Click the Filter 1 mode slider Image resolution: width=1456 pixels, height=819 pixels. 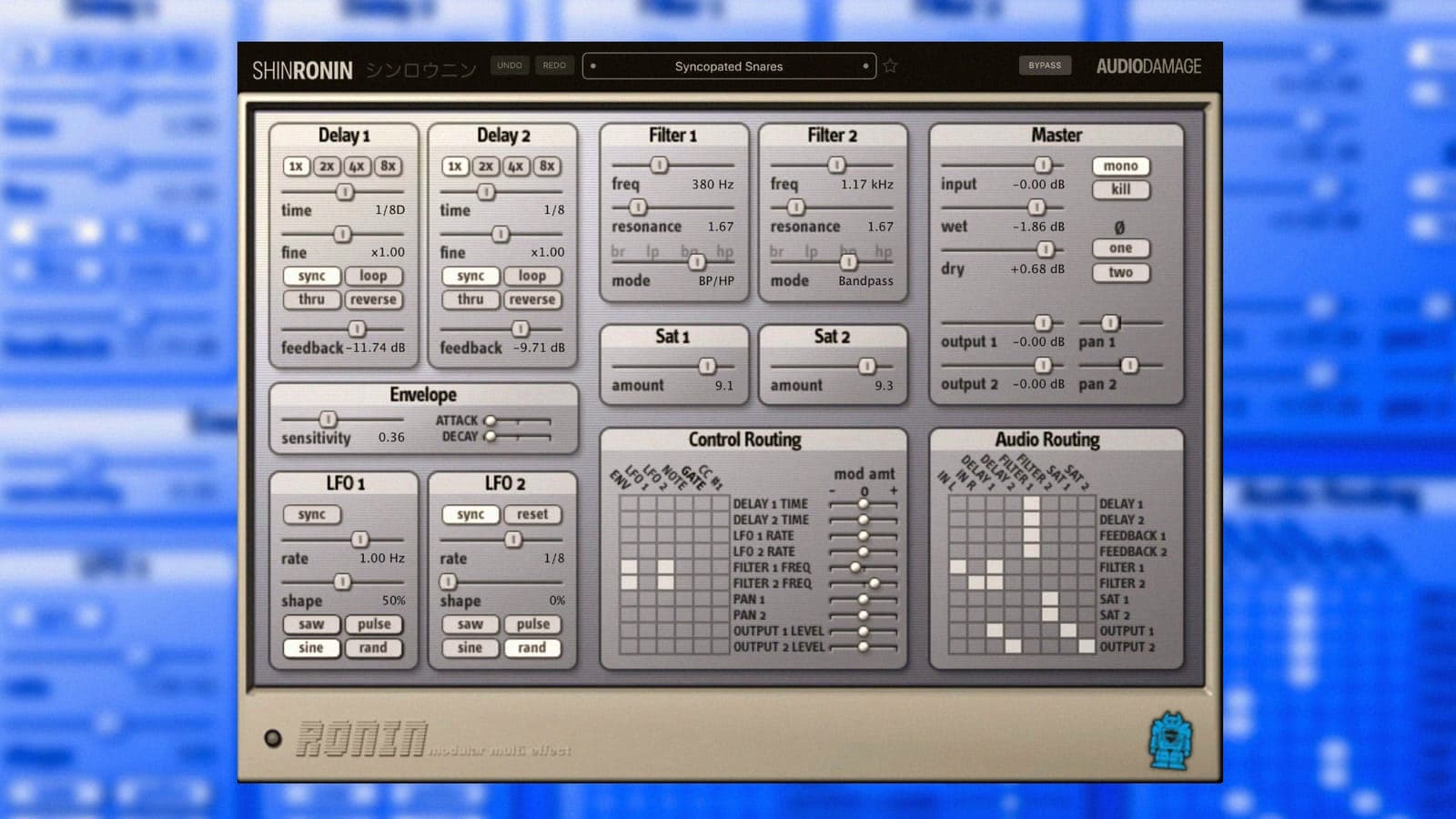coord(672,262)
